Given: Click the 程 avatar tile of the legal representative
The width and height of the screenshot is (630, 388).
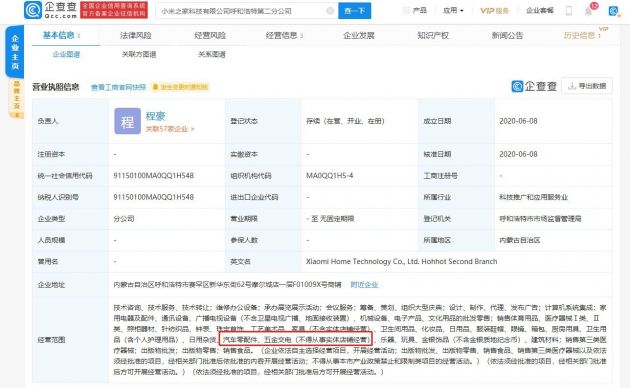Looking at the screenshot, I should point(127,121).
